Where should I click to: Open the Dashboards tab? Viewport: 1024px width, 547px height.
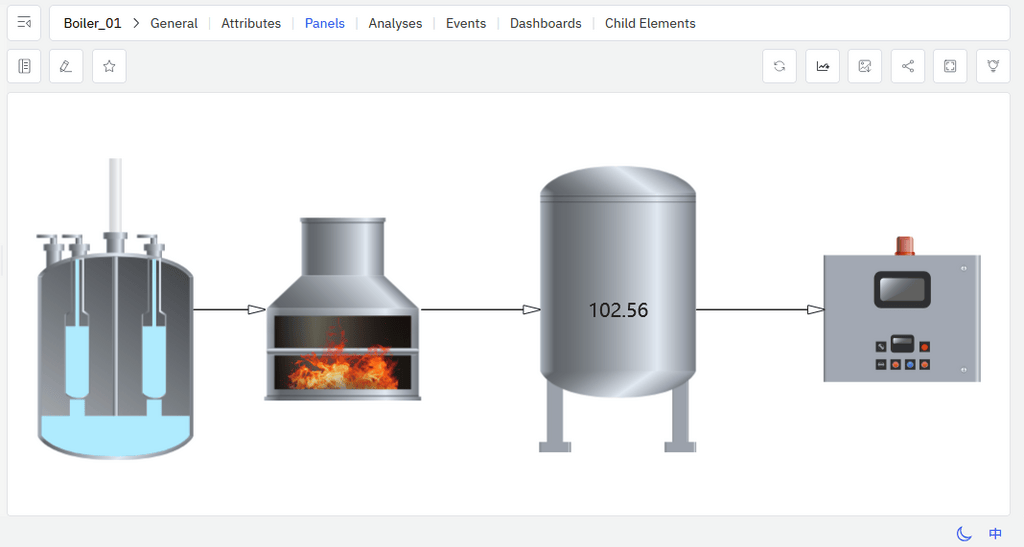tap(545, 23)
